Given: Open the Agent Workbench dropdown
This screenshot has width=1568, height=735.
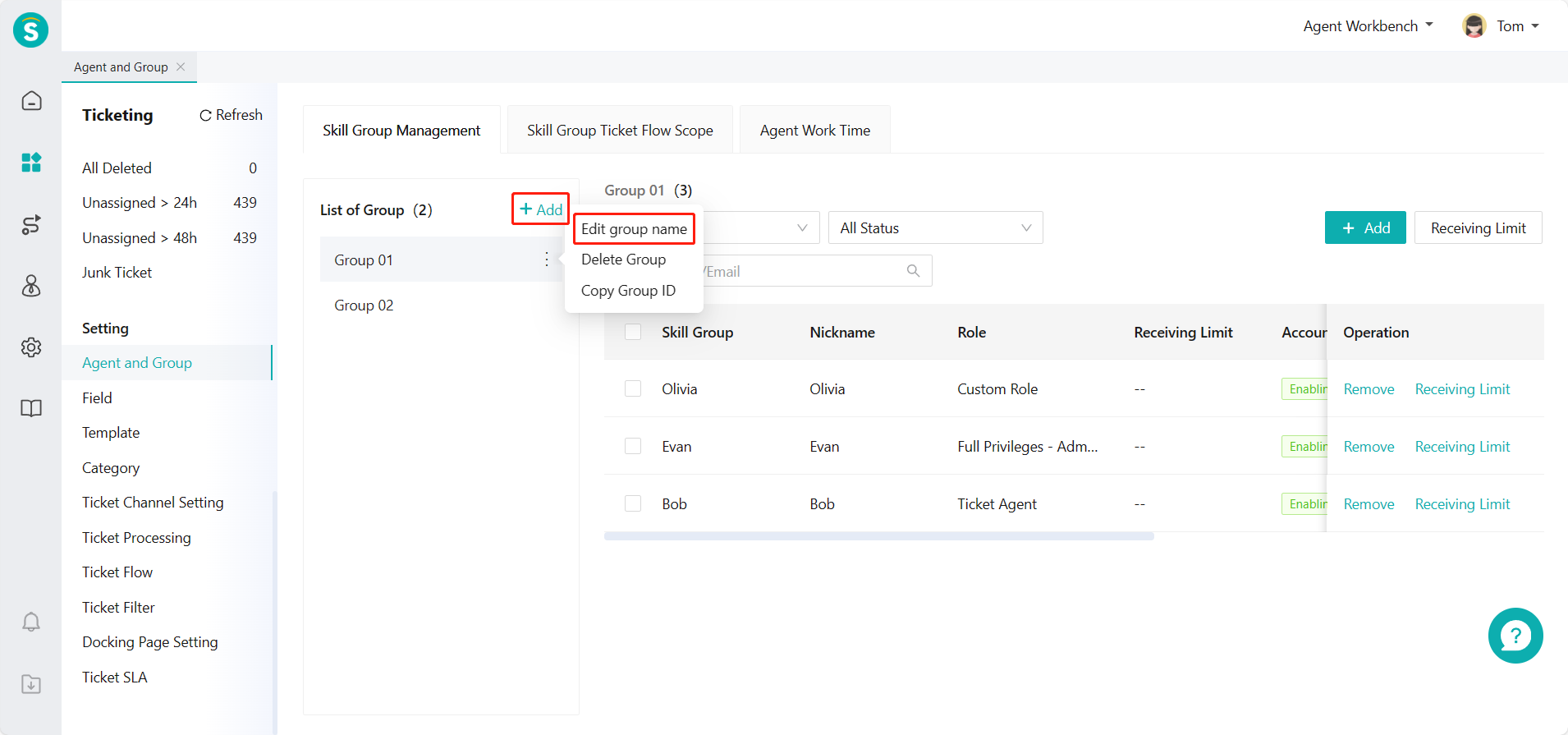Looking at the screenshot, I should click(x=1369, y=25).
